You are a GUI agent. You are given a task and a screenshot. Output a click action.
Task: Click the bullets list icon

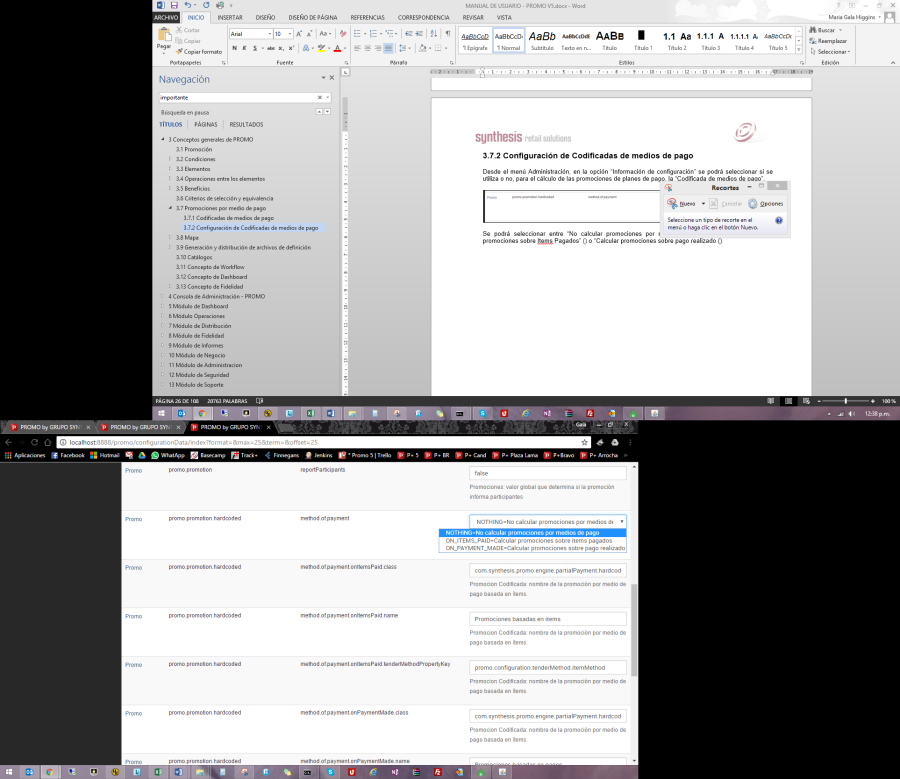coord(357,34)
